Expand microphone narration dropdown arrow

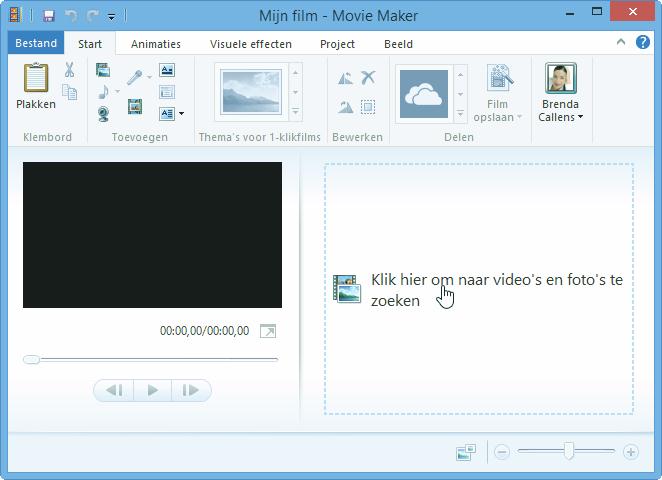(x=149, y=77)
